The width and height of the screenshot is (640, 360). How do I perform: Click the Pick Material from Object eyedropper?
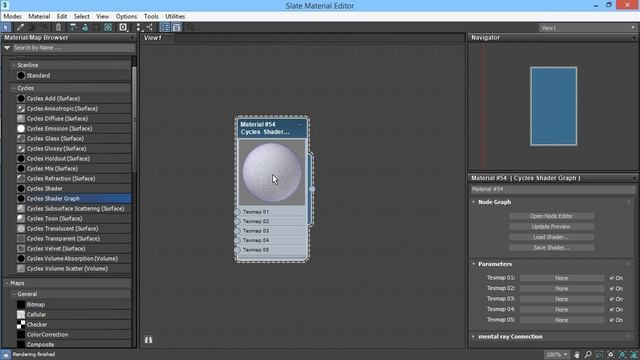(20, 27)
